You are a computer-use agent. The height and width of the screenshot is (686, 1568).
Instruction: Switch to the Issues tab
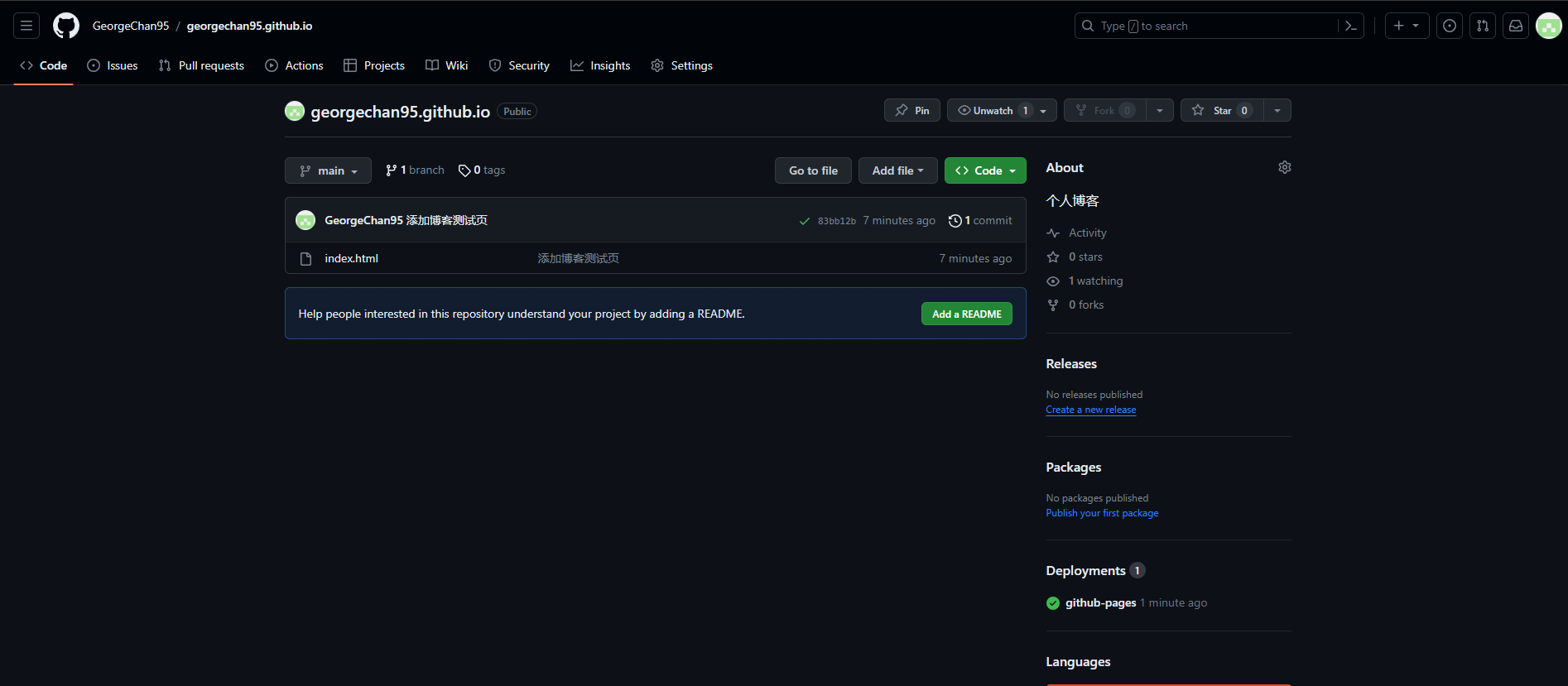(113, 65)
